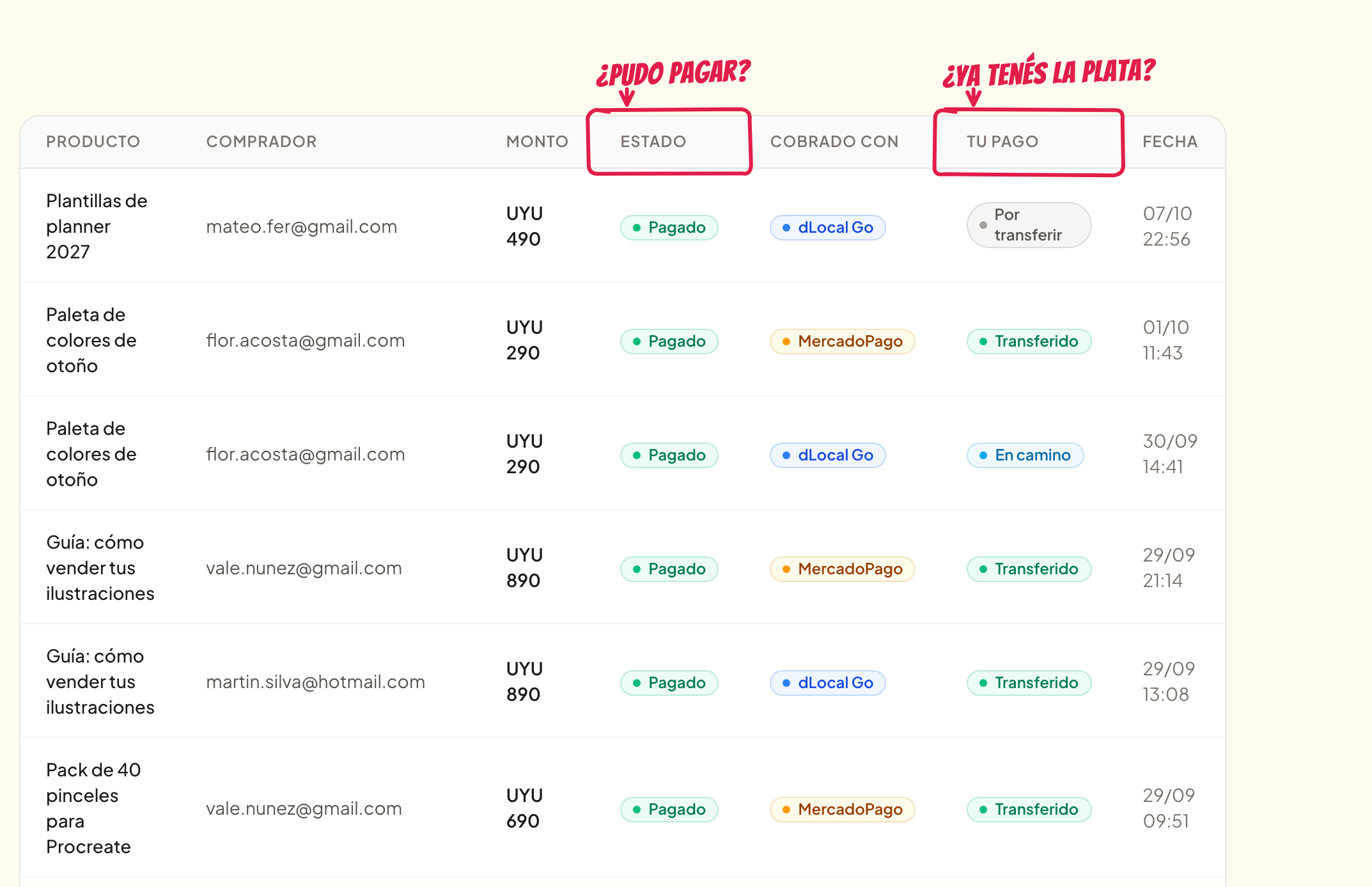Click the Transferido badge dated 29/09 09:51
Screen dimensions: 1372x887
pyautogui.click(x=1029, y=810)
